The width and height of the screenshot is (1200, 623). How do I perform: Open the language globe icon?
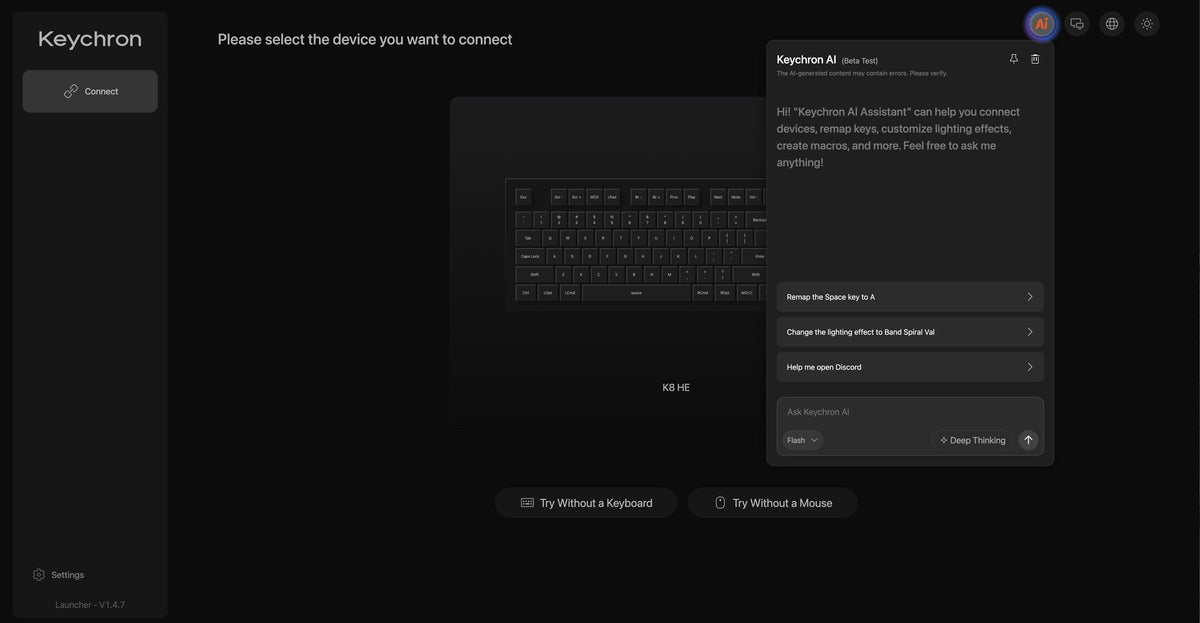(x=1112, y=24)
